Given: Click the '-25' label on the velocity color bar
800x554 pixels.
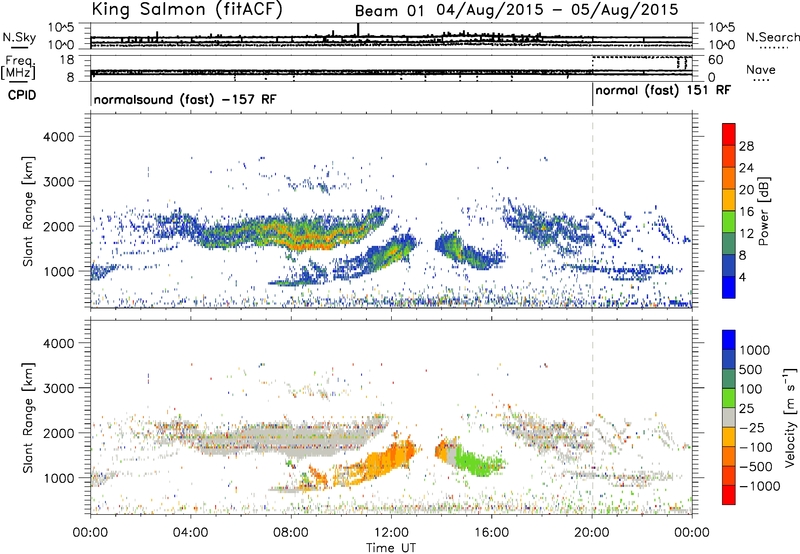Looking at the screenshot, I should pyautogui.click(x=751, y=428).
